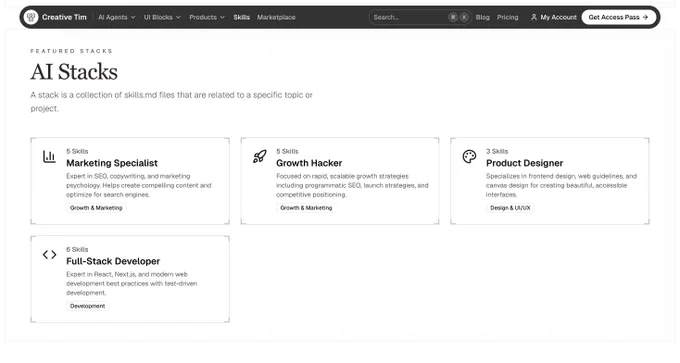Click the rocket icon on Growth Hacker
The width and height of the screenshot is (680, 363).
tap(259, 157)
